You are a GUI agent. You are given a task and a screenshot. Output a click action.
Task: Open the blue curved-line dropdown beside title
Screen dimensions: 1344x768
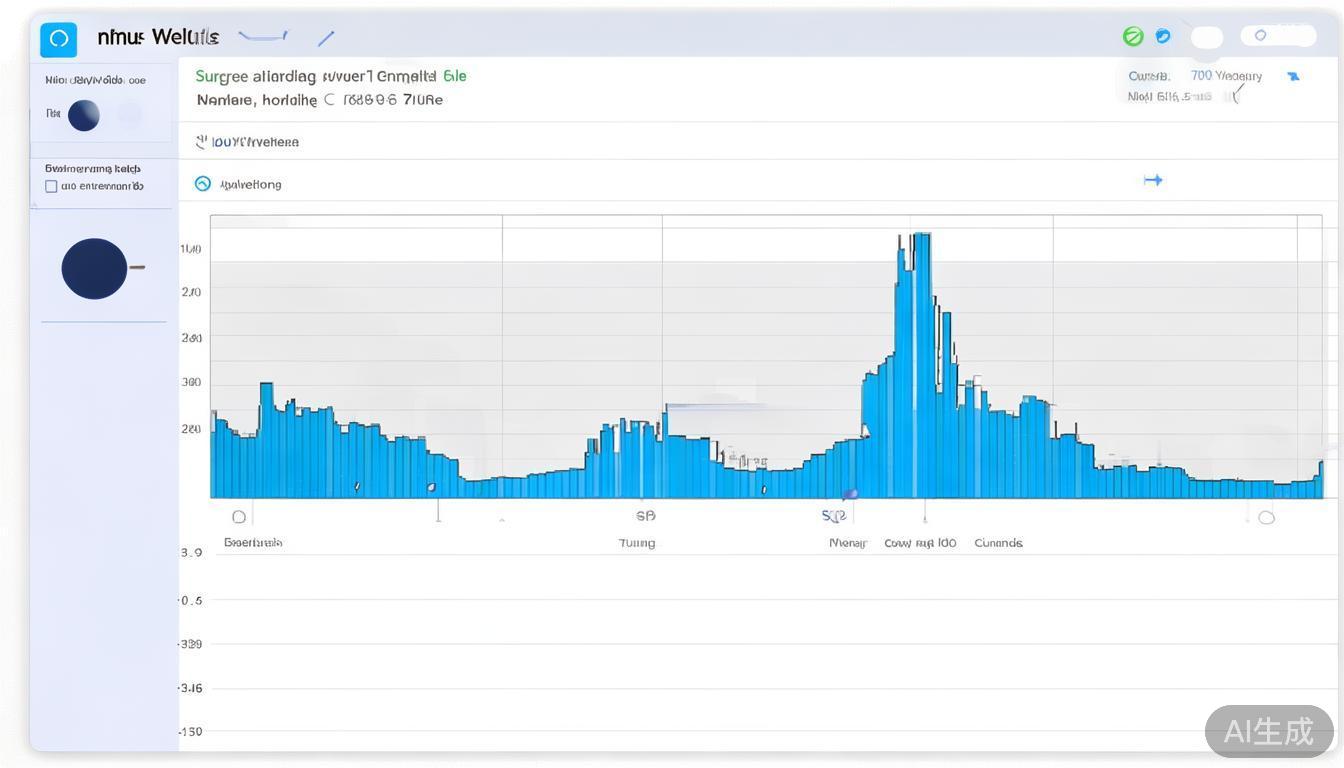263,38
